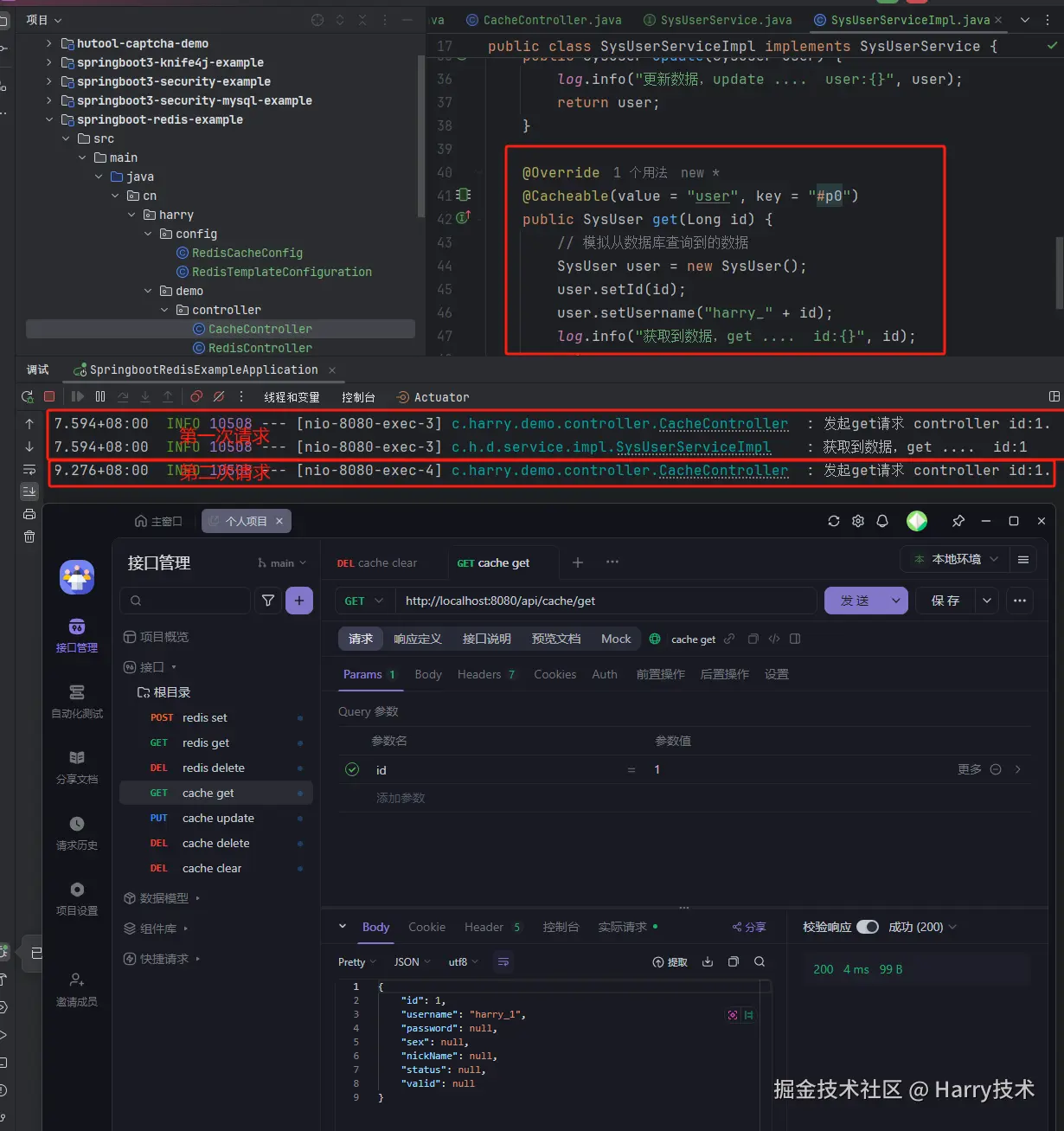Open 接口管理 in Apifox sidebar

pos(77,636)
